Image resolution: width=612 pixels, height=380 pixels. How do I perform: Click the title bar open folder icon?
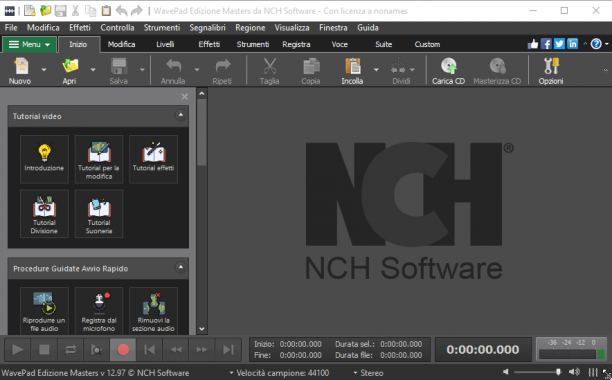(x=45, y=11)
